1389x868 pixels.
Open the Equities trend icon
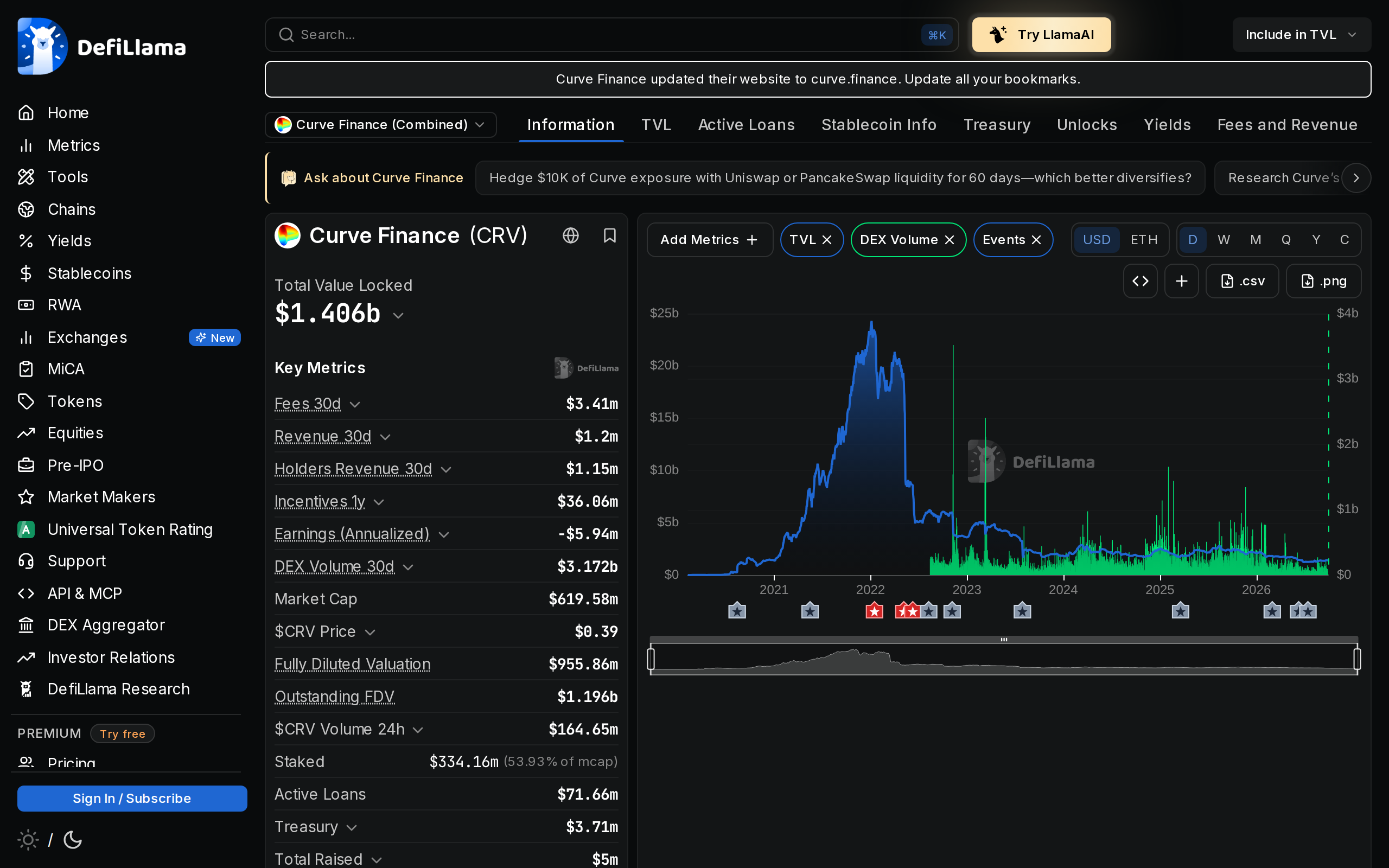pos(26,433)
